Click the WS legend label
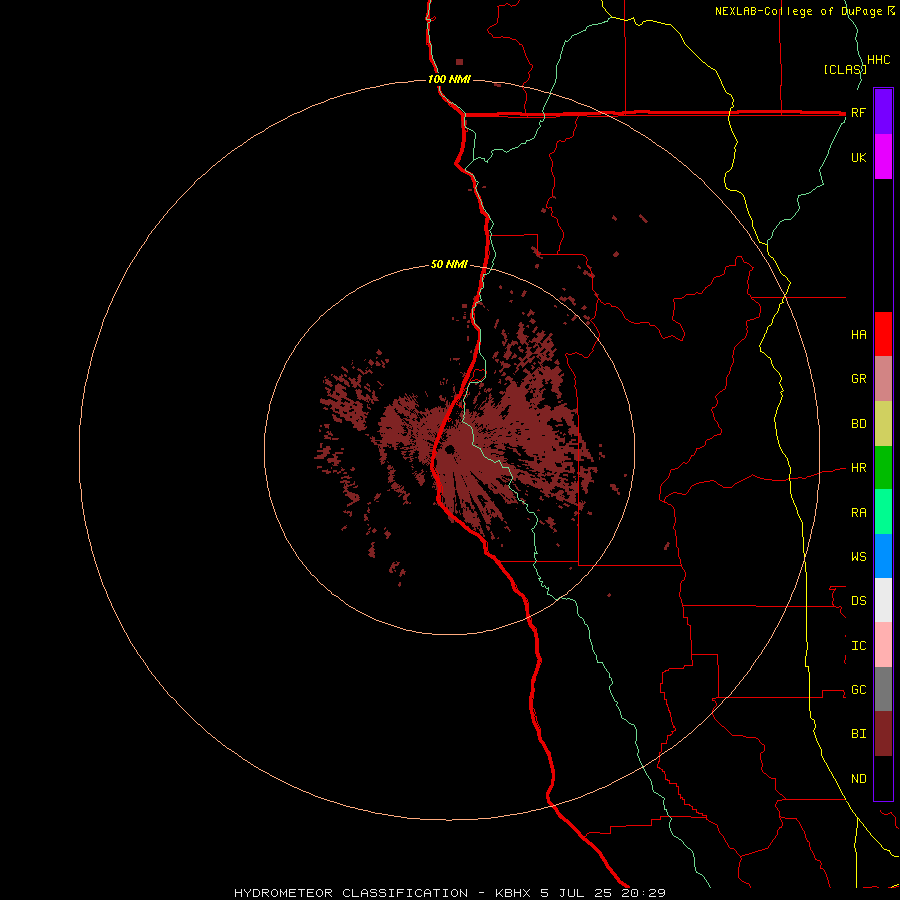The width and height of the screenshot is (900, 900). click(858, 556)
